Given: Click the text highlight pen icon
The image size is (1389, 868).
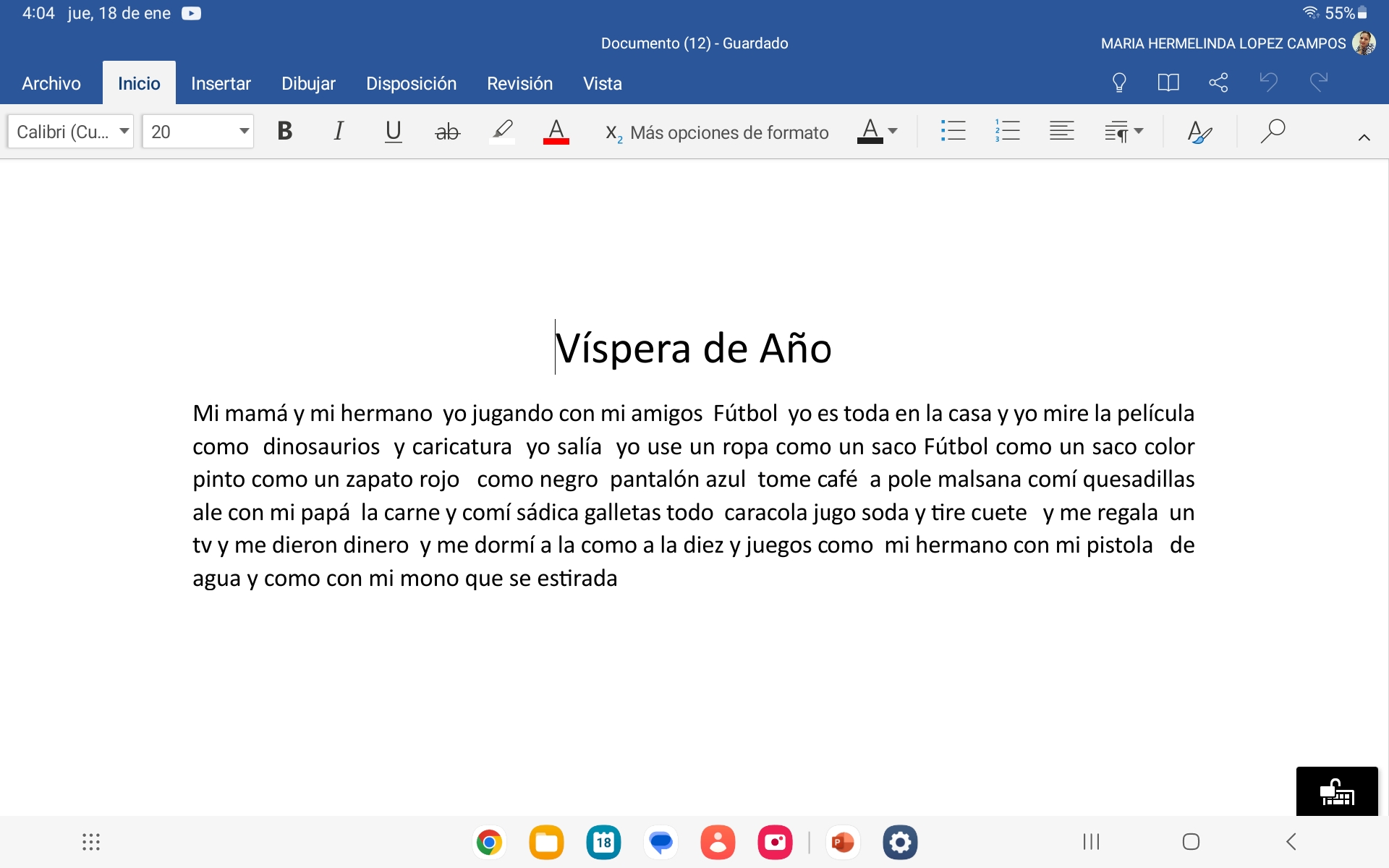Looking at the screenshot, I should 502,131.
